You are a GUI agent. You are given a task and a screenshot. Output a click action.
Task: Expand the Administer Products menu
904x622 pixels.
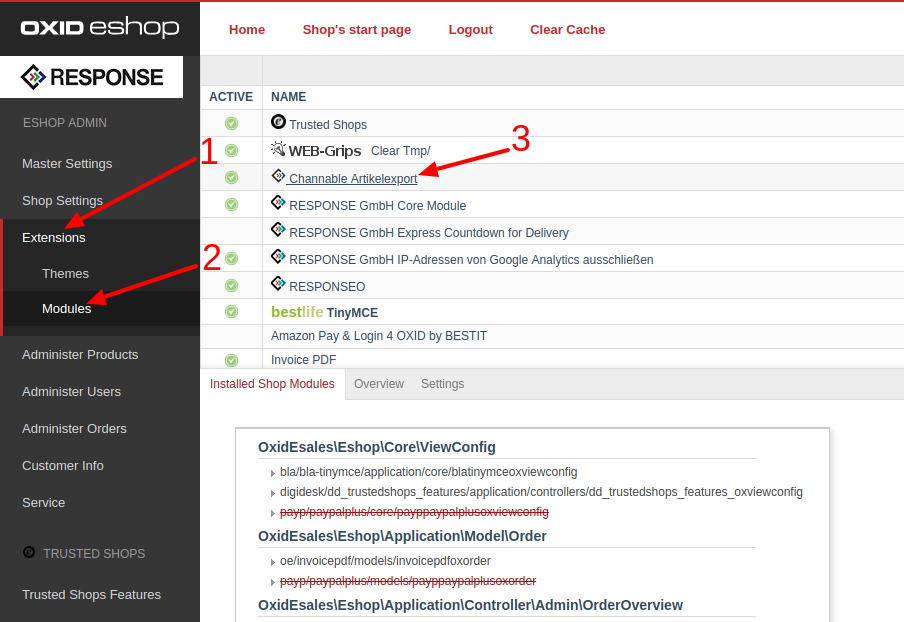[80, 355]
